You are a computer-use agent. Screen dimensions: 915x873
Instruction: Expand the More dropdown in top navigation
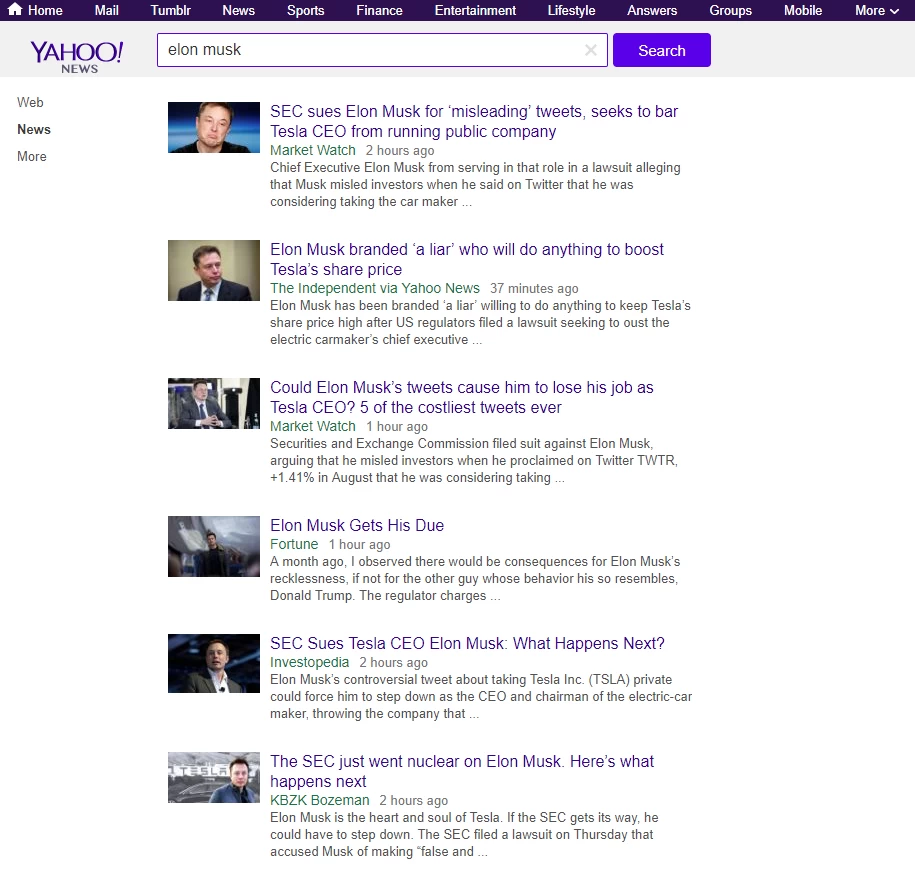pos(876,11)
